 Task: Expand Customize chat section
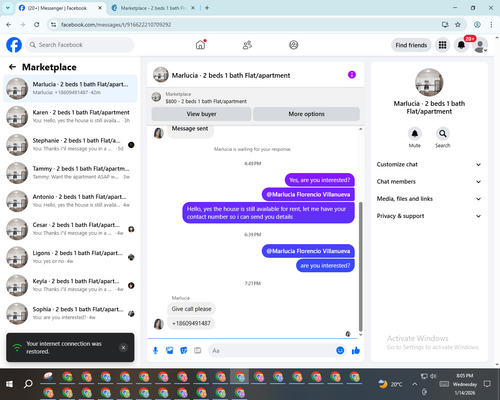click(x=429, y=164)
